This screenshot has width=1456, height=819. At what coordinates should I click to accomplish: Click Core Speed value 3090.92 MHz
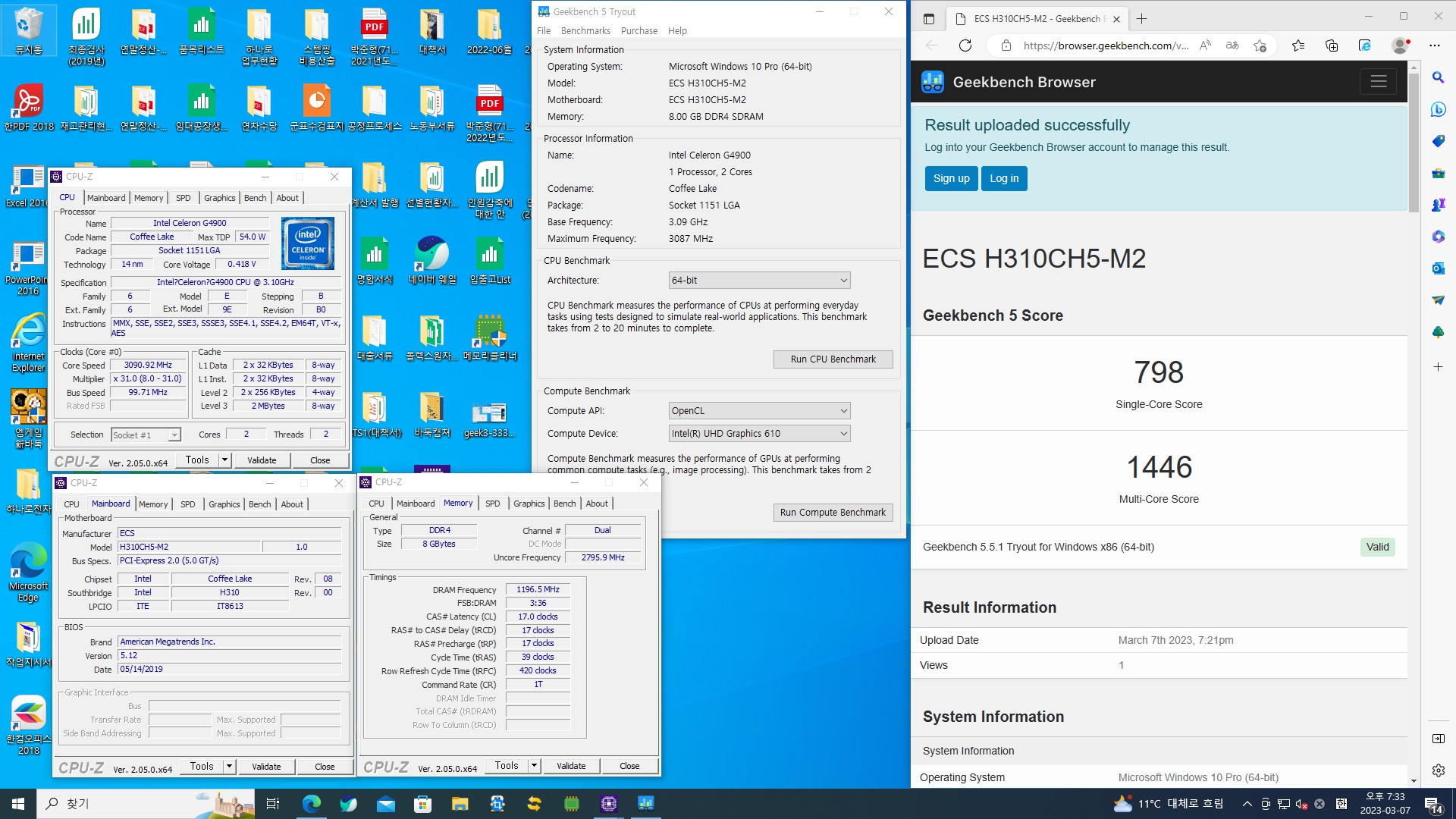149,366
